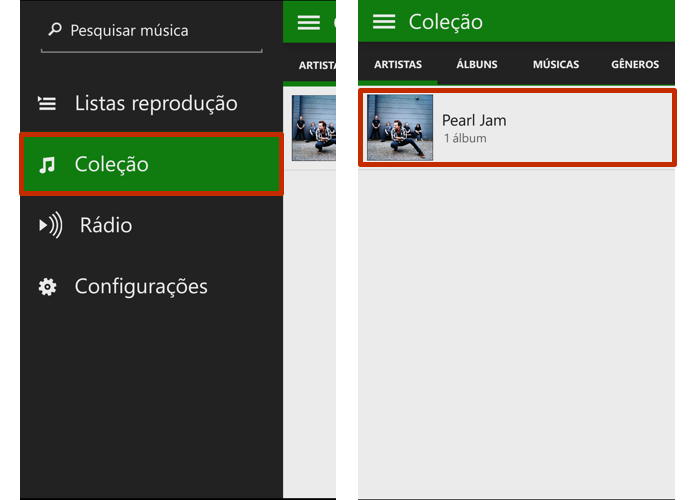Switch to the GÊNEROS tab
The width and height of the screenshot is (695, 500).
(x=635, y=64)
